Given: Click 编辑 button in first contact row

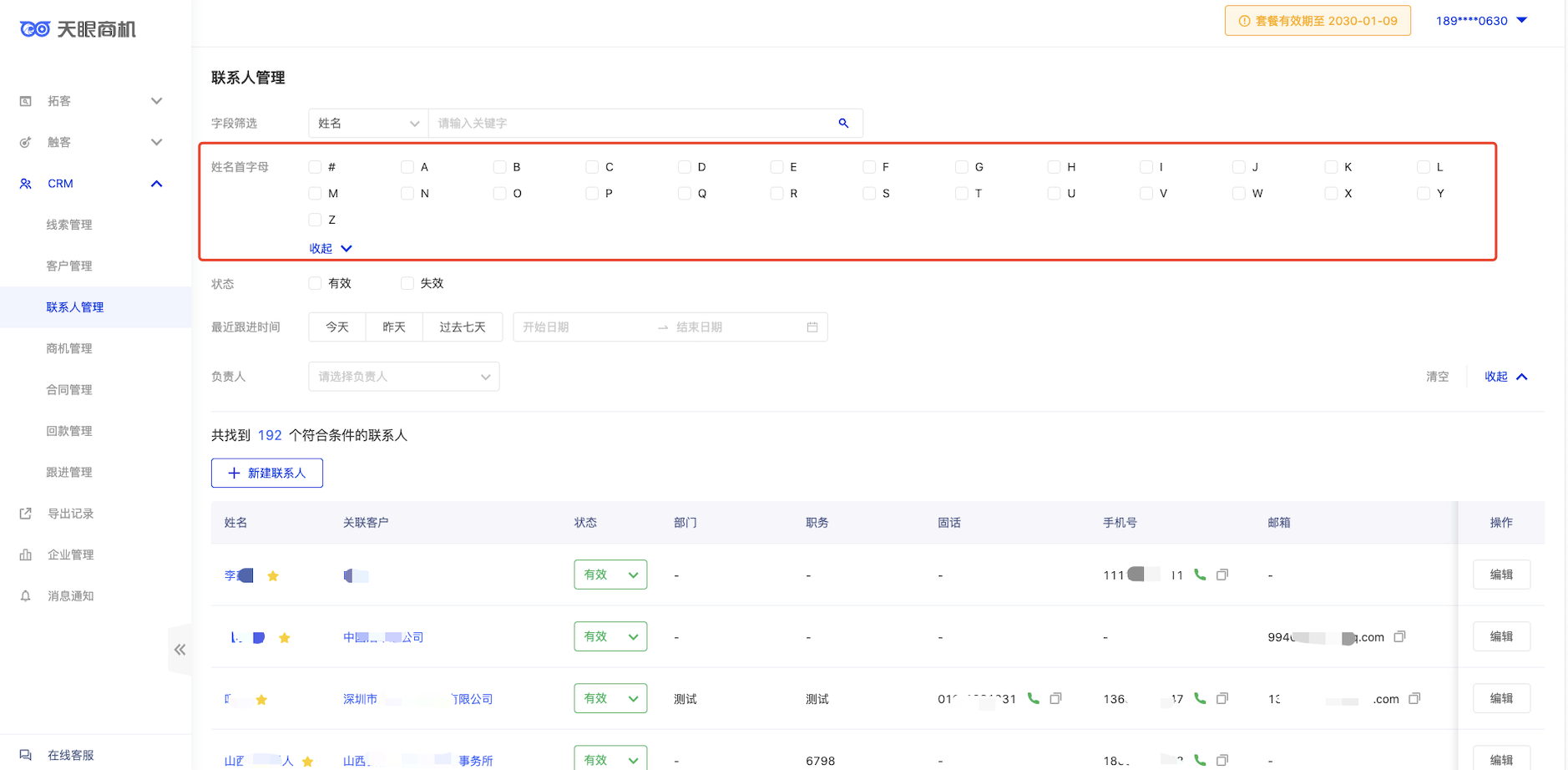Looking at the screenshot, I should 1501,575.
